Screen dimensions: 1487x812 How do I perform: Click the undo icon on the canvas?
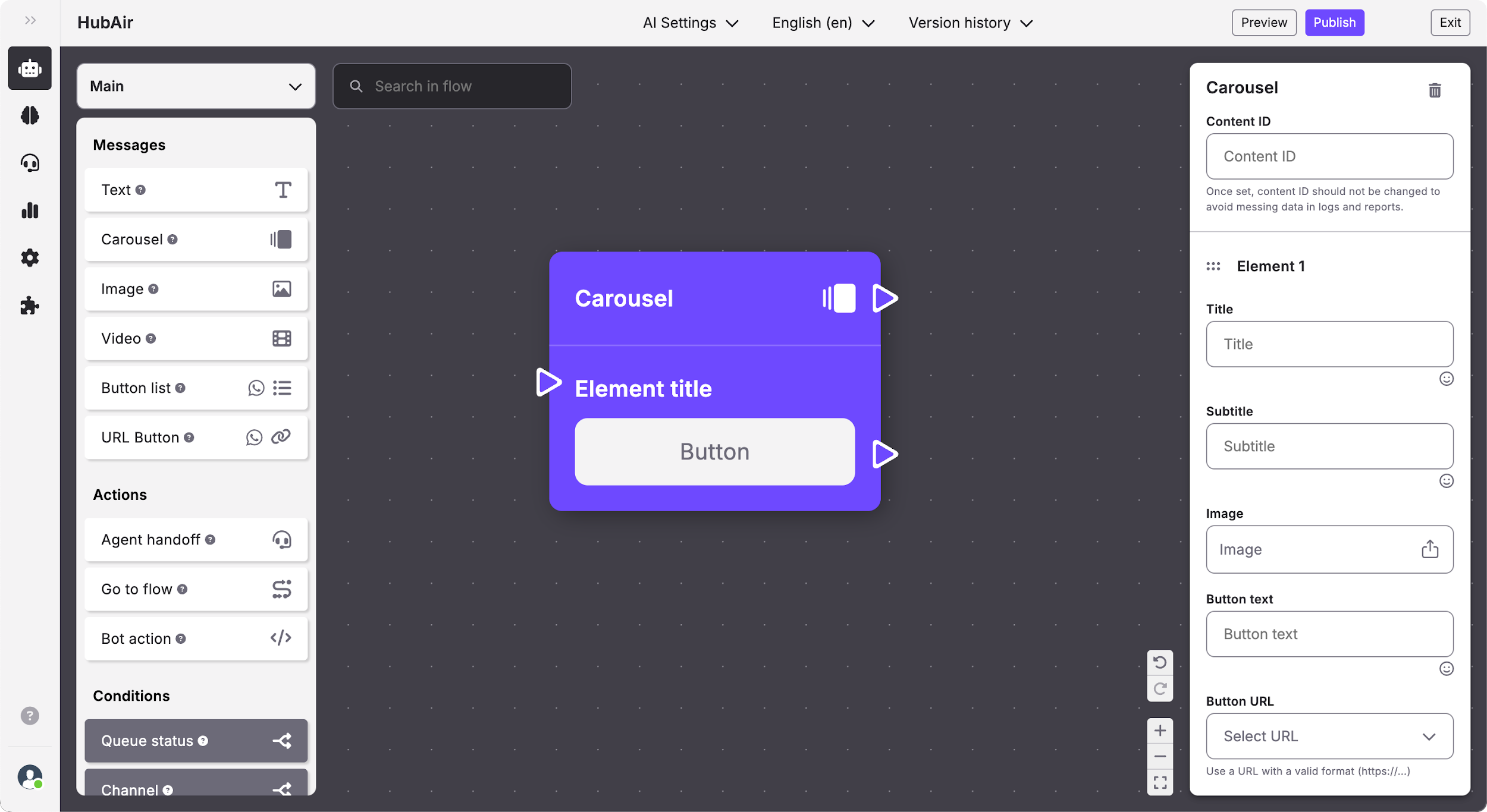(x=1159, y=662)
